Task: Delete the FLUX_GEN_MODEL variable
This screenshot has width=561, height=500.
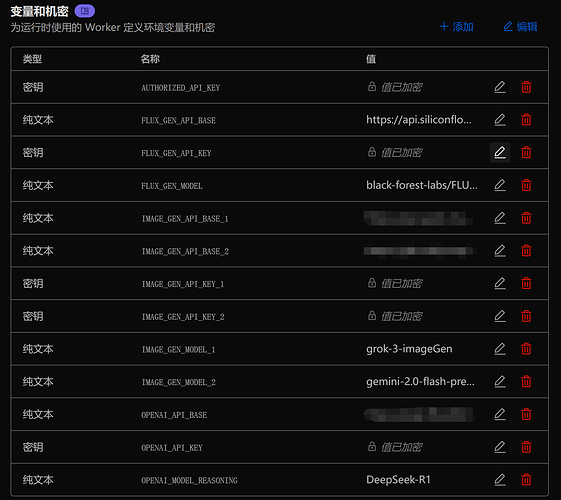Action: (x=526, y=185)
